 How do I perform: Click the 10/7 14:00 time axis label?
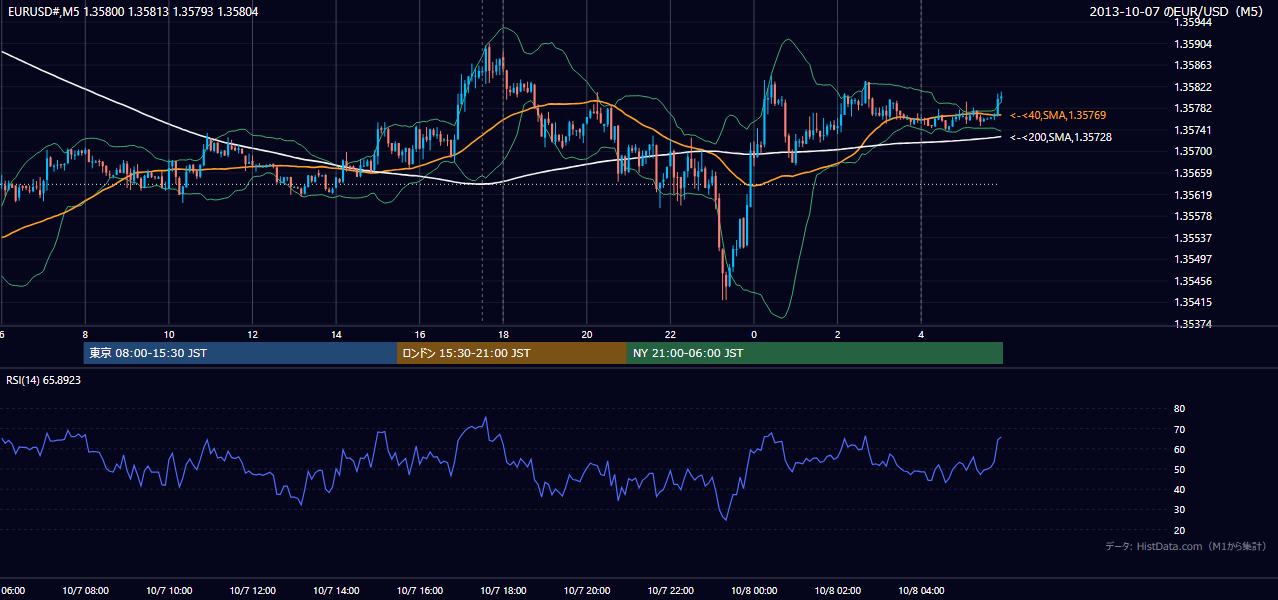336,591
